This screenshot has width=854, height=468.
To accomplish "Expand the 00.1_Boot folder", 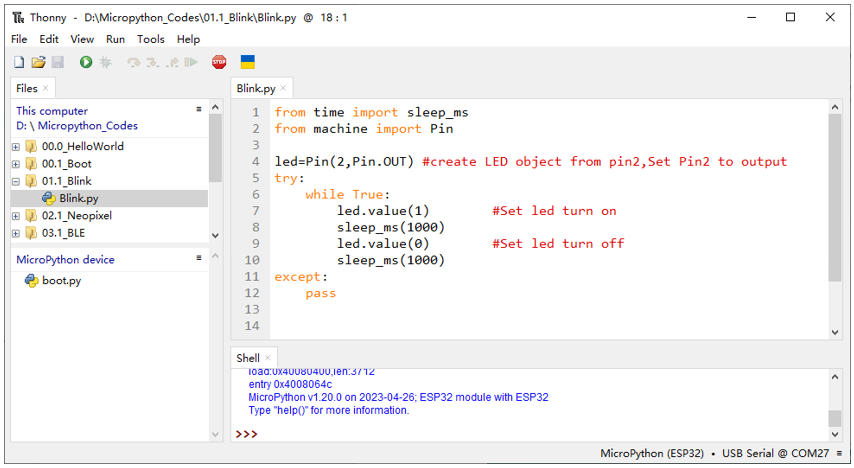I will (16, 164).
